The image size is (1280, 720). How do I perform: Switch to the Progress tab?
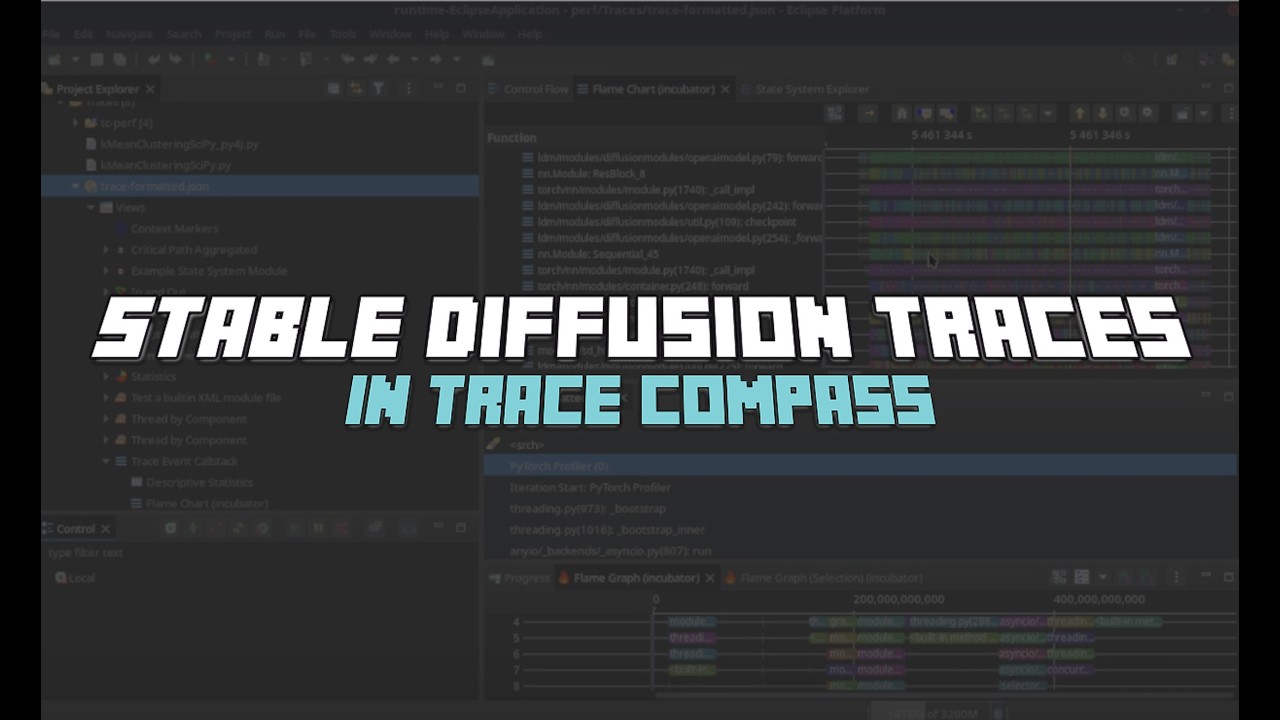(x=518, y=578)
